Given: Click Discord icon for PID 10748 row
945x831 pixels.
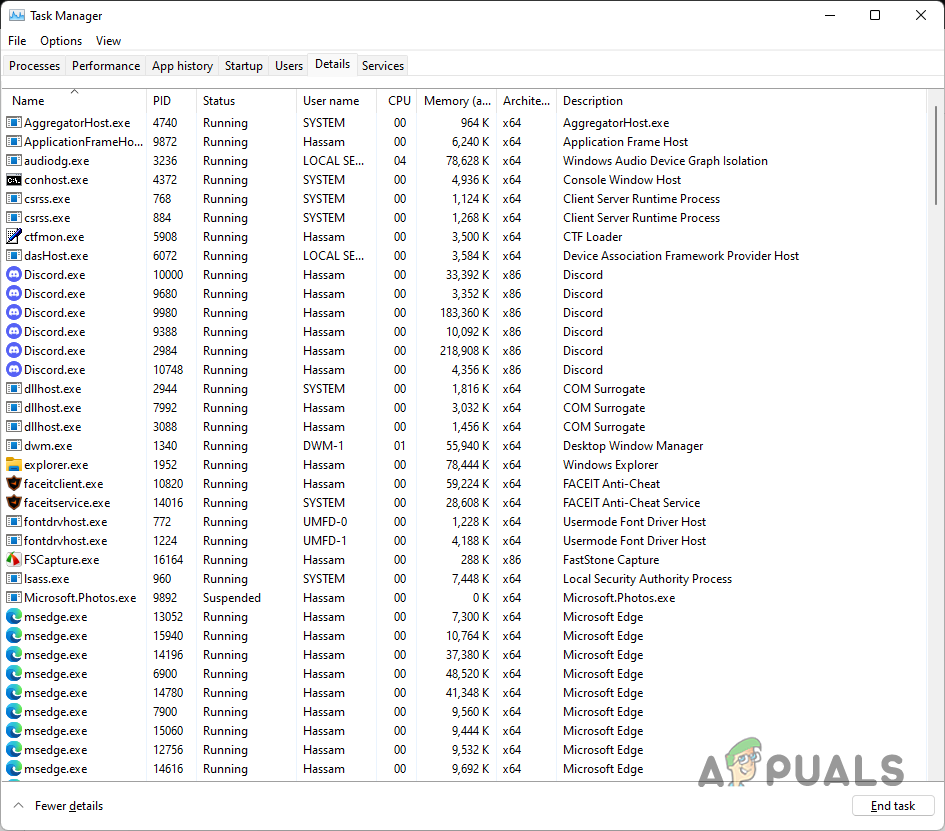Looking at the screenshot, I should coord(14,369).
